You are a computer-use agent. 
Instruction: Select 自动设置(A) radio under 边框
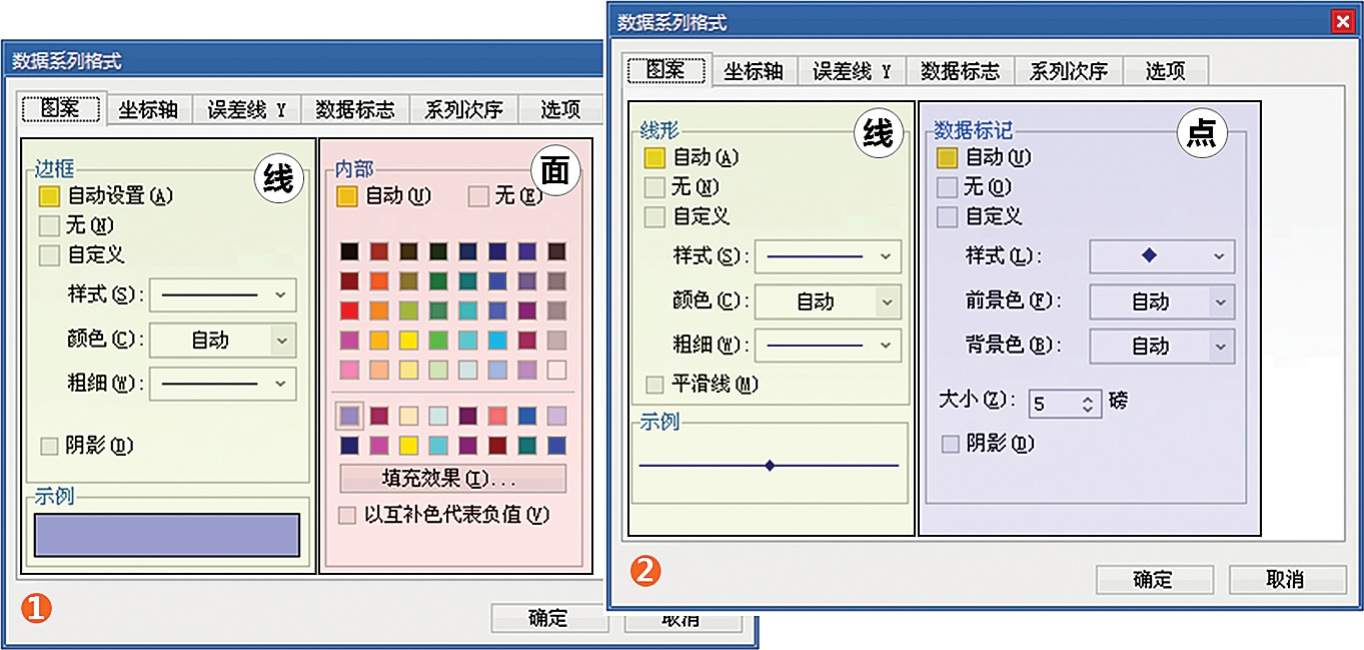pyautogui.click(x=49, y=196)
